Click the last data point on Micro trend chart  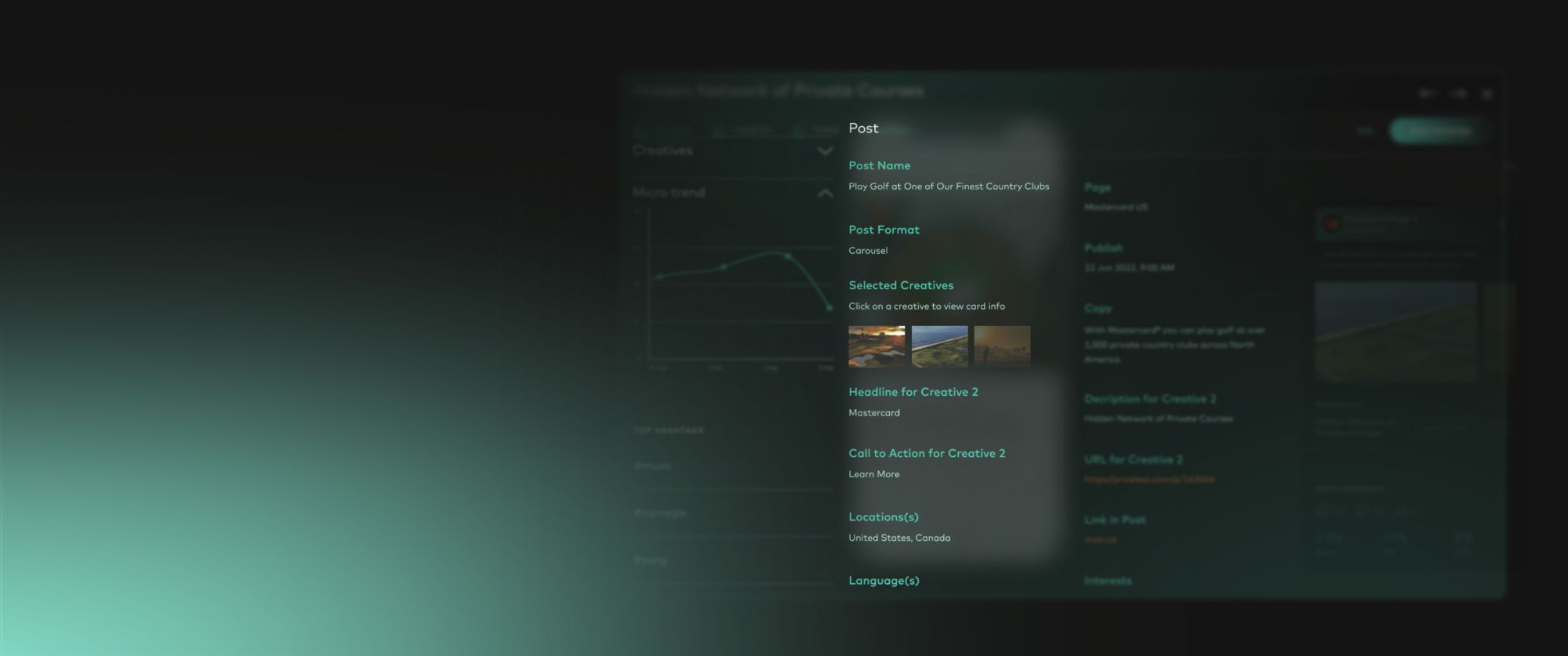point(829,308)
